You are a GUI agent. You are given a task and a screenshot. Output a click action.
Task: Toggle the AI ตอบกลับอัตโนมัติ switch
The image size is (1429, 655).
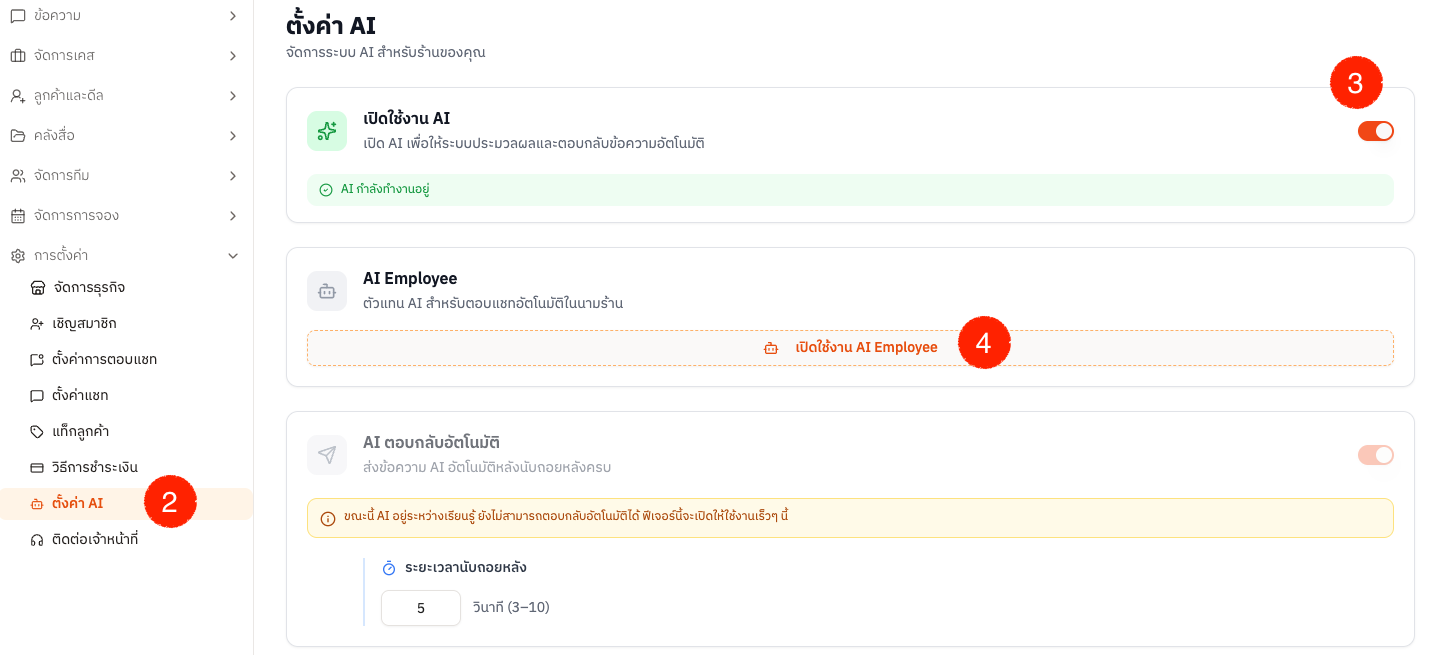1375,455
